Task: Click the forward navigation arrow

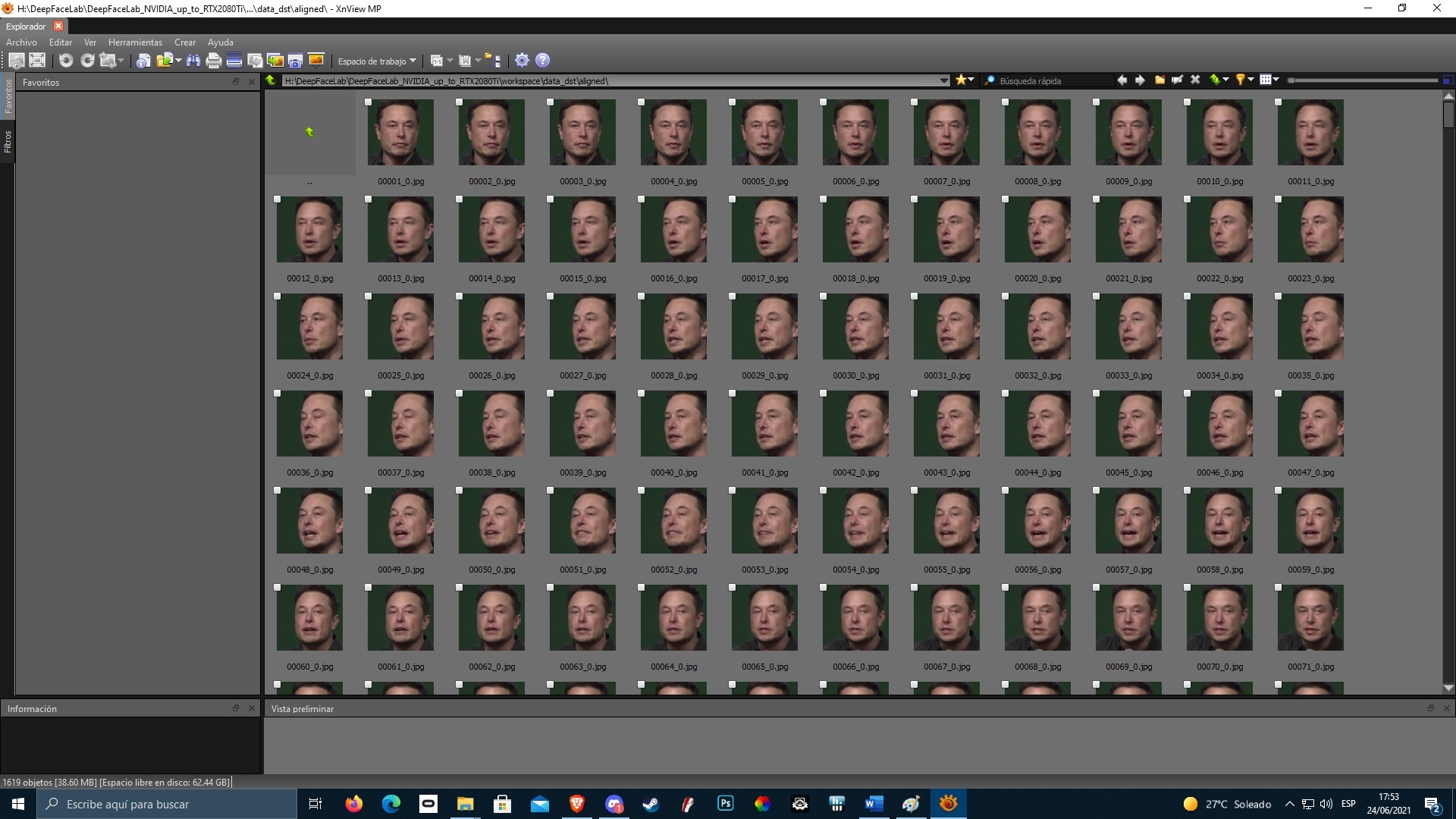Action: coord(1140,80)
